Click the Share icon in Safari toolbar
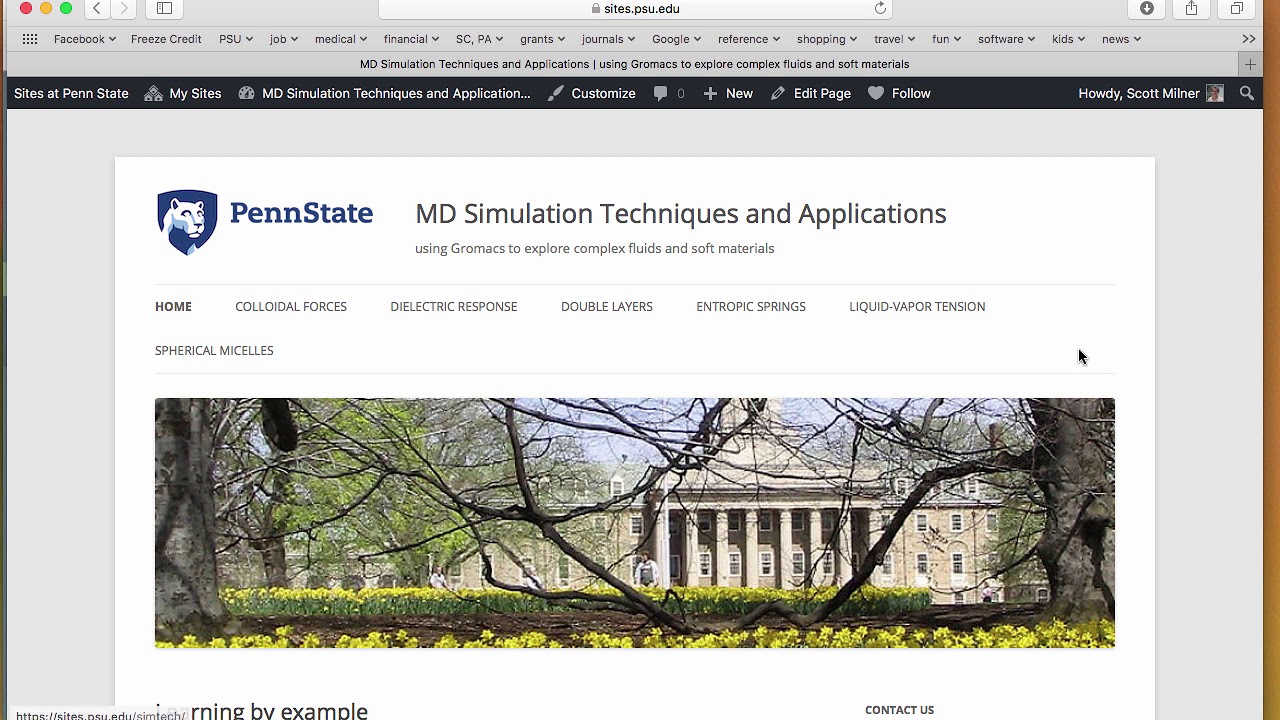The image size is (1280, 720). pyautogui.click(x=1191, y=9)
